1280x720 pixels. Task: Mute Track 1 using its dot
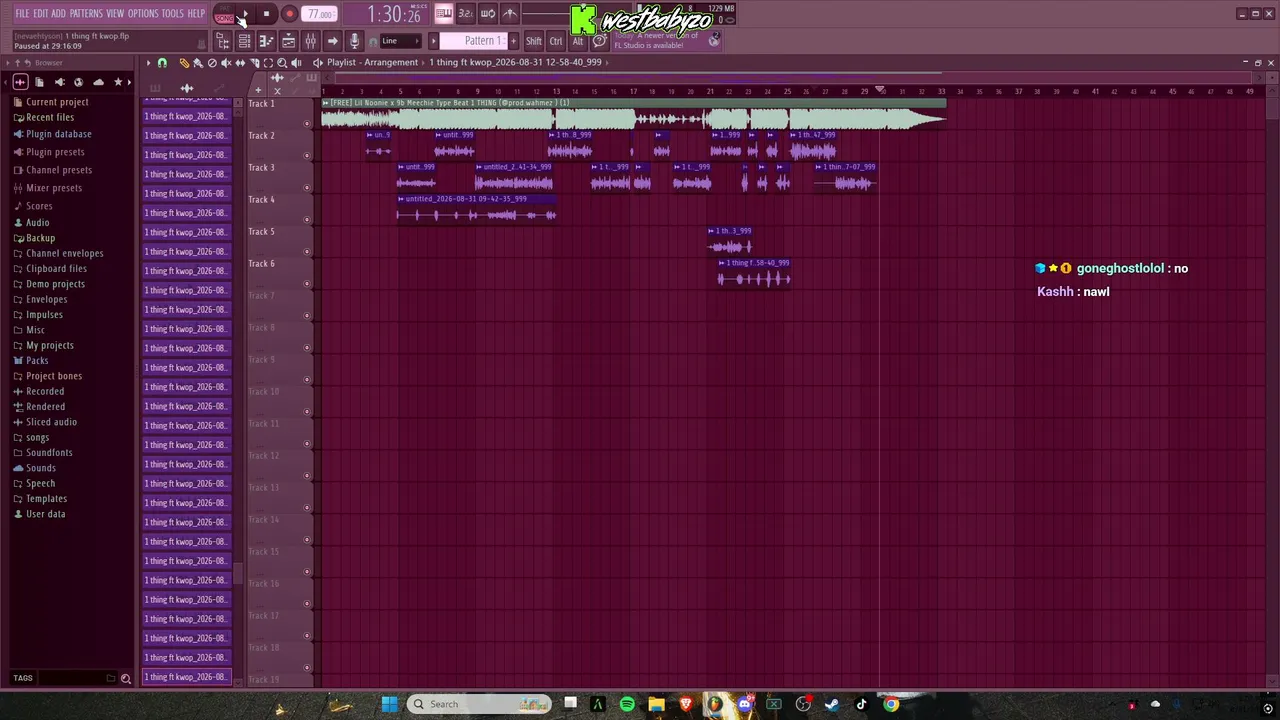(x=307, y=124)
